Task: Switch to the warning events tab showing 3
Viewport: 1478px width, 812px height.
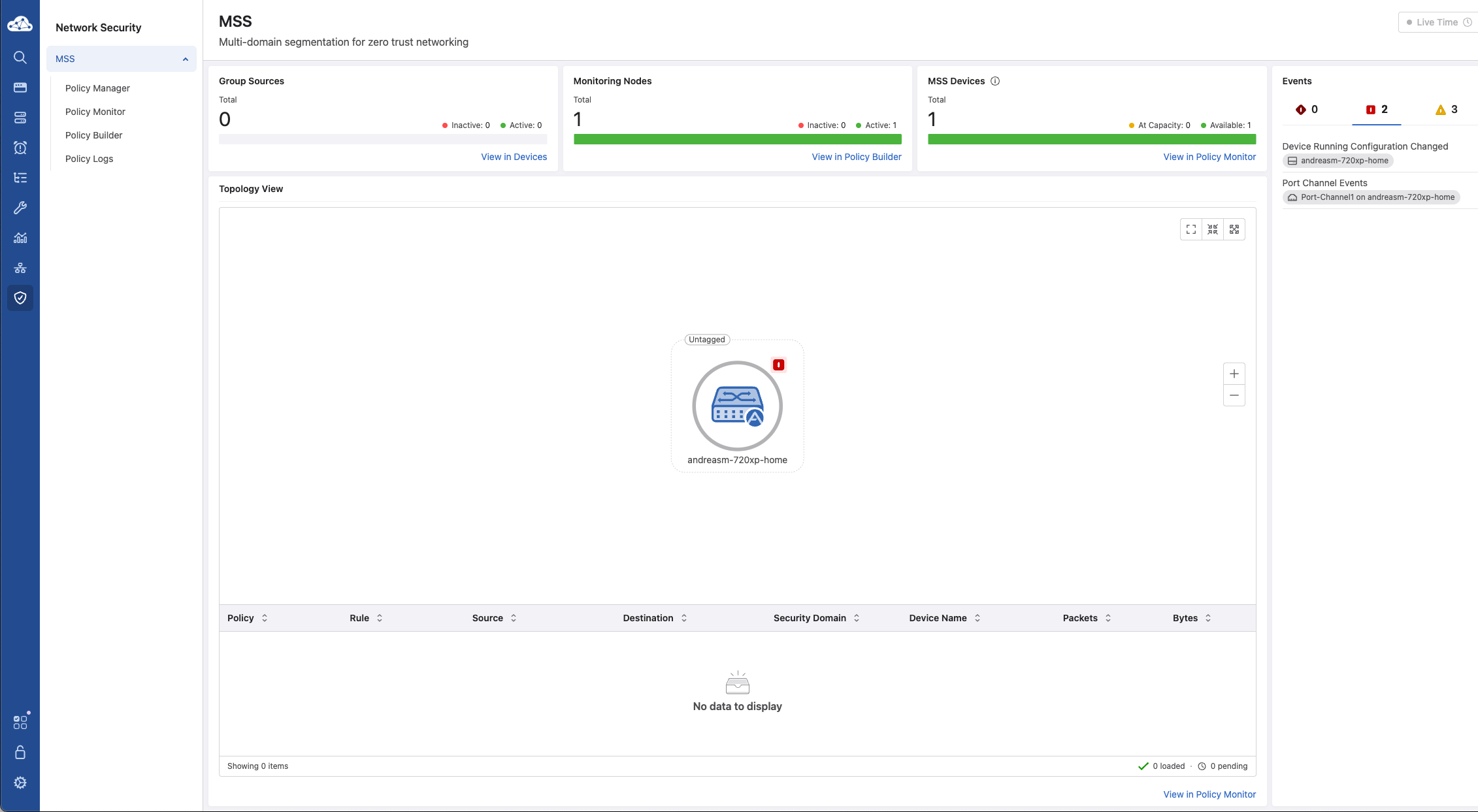Action: [1446, 109]
